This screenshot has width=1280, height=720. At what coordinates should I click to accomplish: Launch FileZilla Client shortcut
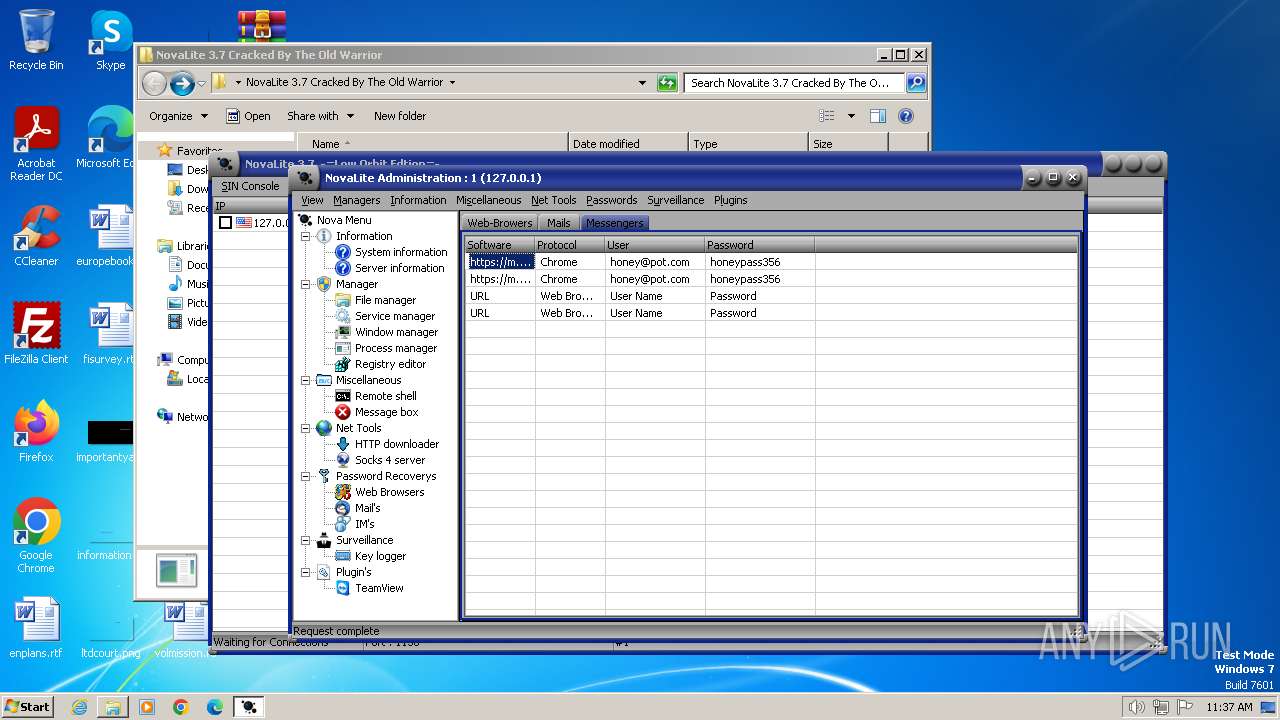coord(36,334)
